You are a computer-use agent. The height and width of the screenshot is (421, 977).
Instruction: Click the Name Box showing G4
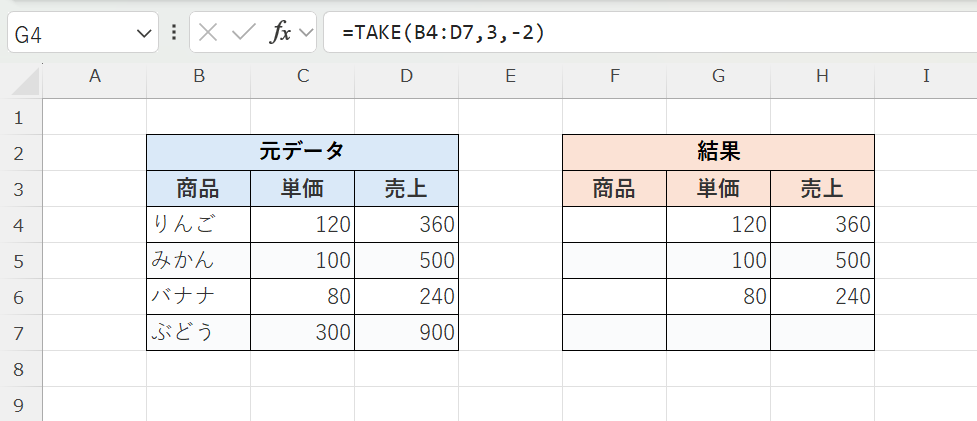point(70,33)
